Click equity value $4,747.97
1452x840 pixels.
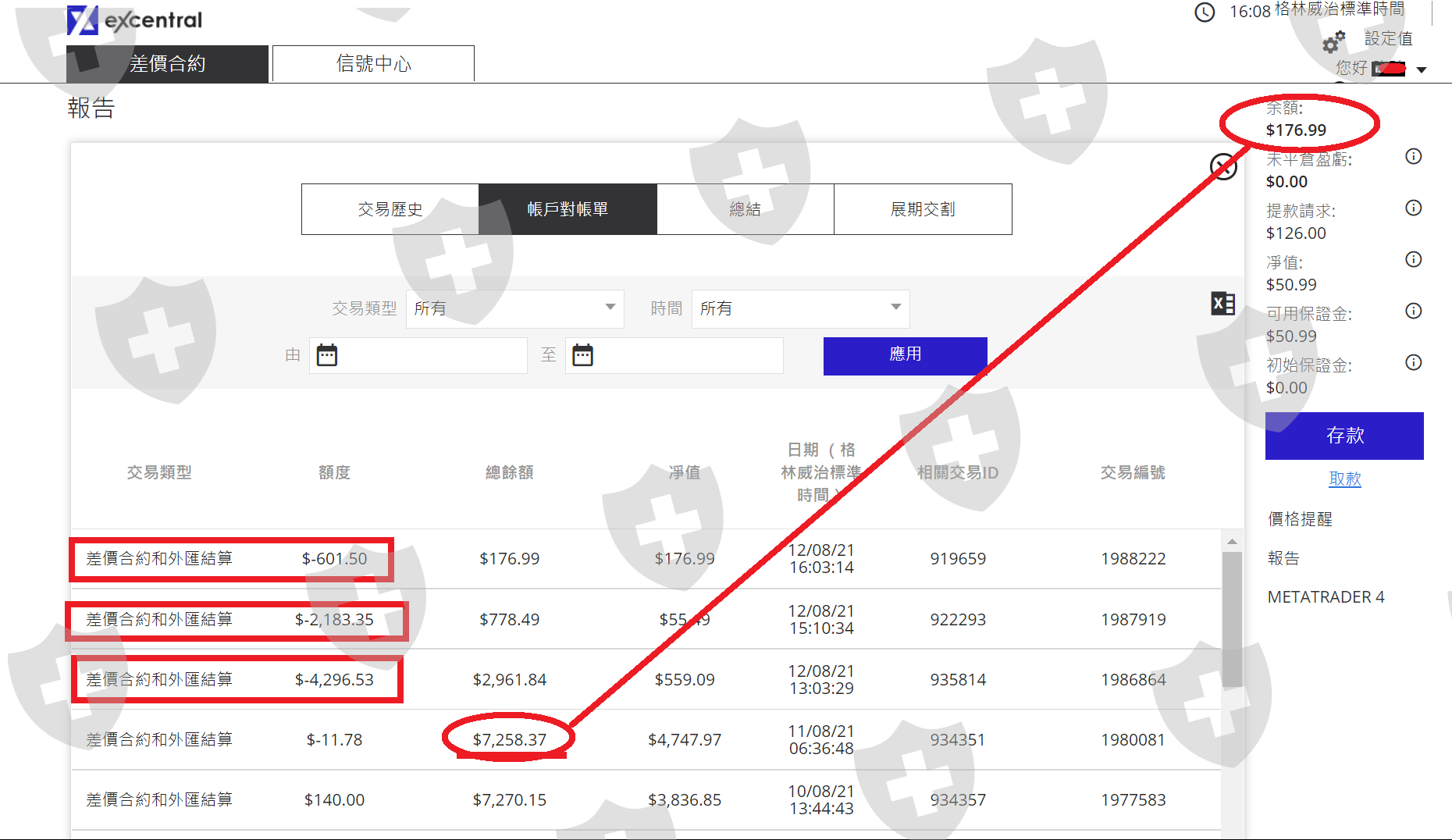click(x=685, y=740)
